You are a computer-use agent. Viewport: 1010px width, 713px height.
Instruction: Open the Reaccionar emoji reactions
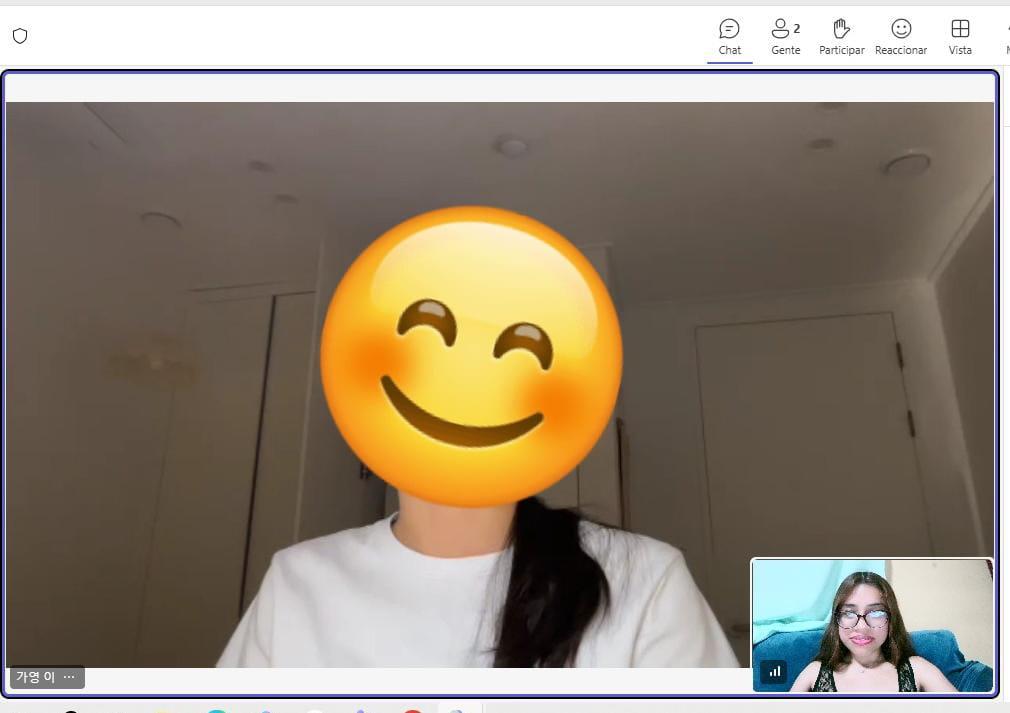(x=900, y=37)
